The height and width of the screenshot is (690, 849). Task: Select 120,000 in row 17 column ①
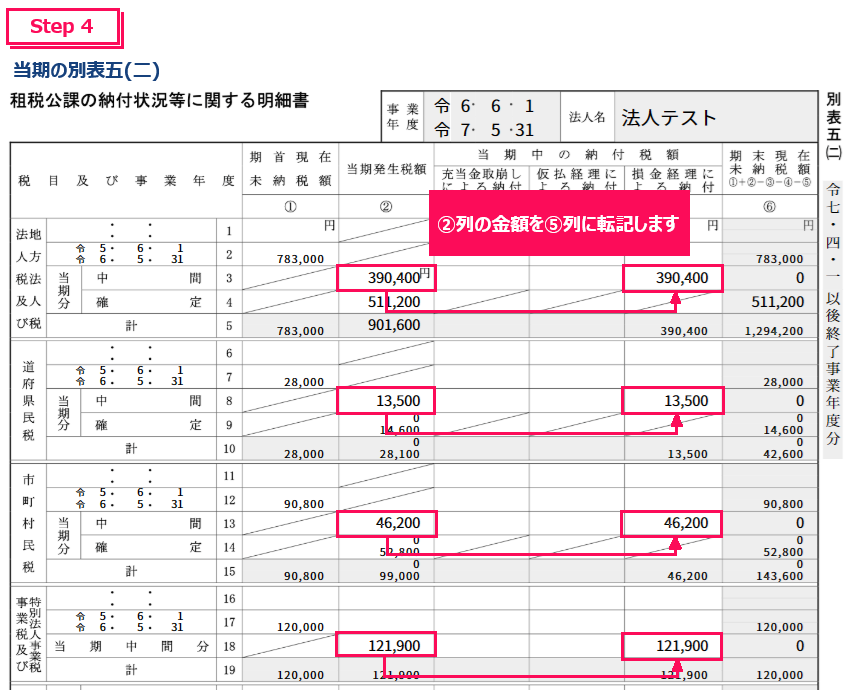coord(300,627)
